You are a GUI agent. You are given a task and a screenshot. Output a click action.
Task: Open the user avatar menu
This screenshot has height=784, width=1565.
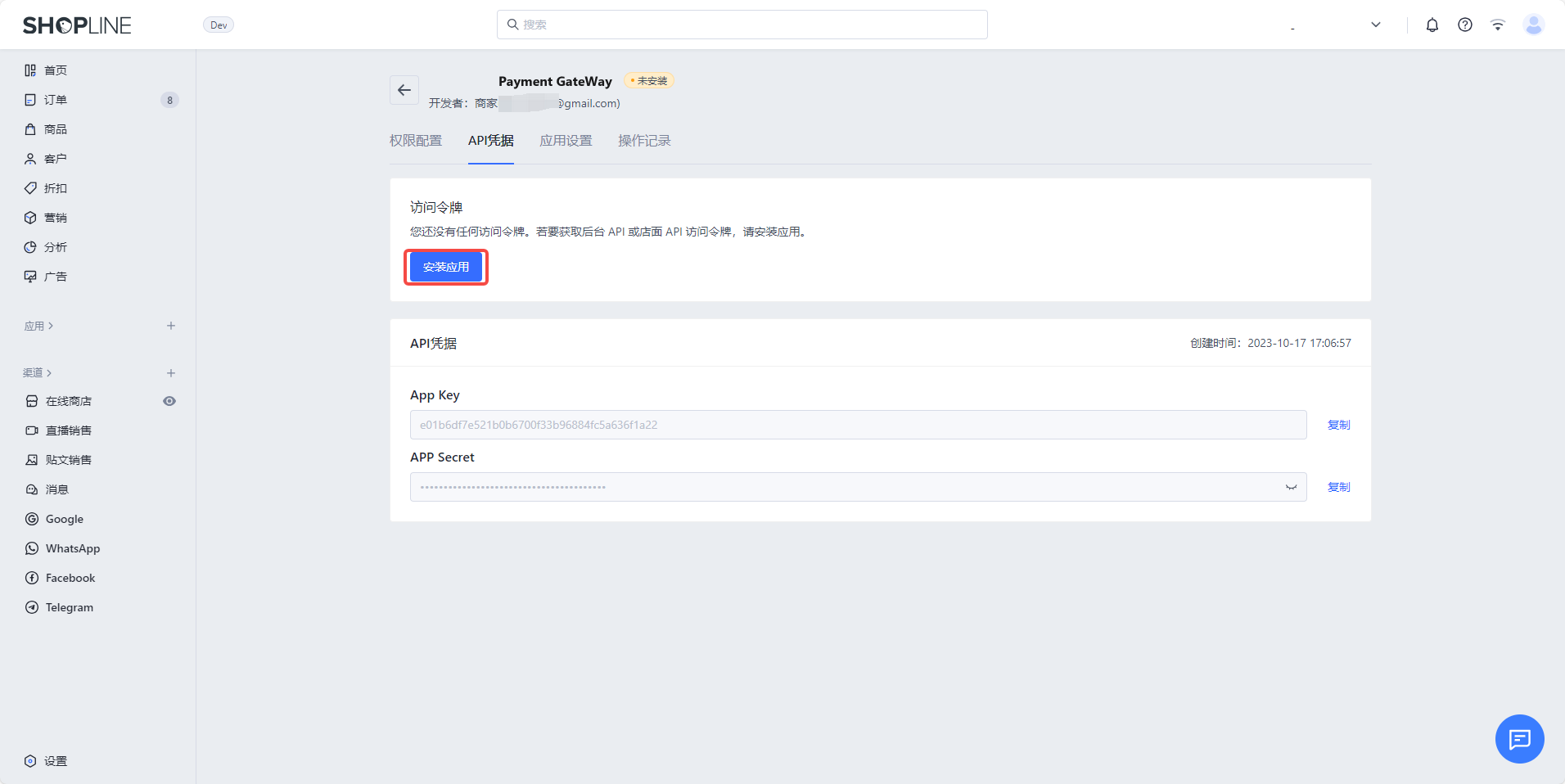coord(1534,25)
